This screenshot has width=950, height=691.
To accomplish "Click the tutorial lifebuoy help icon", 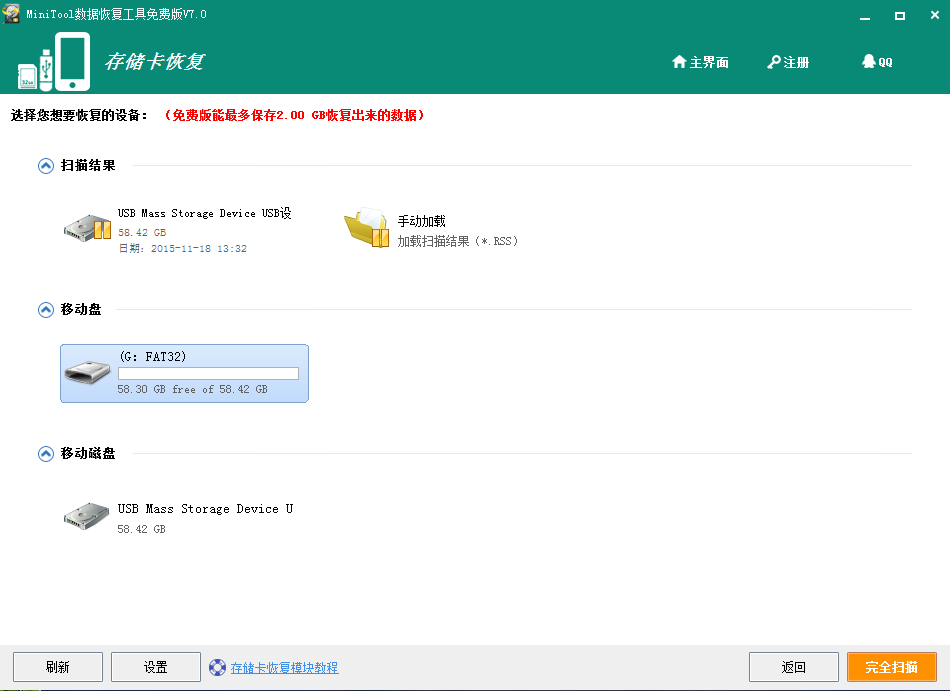I will (218, 667).
